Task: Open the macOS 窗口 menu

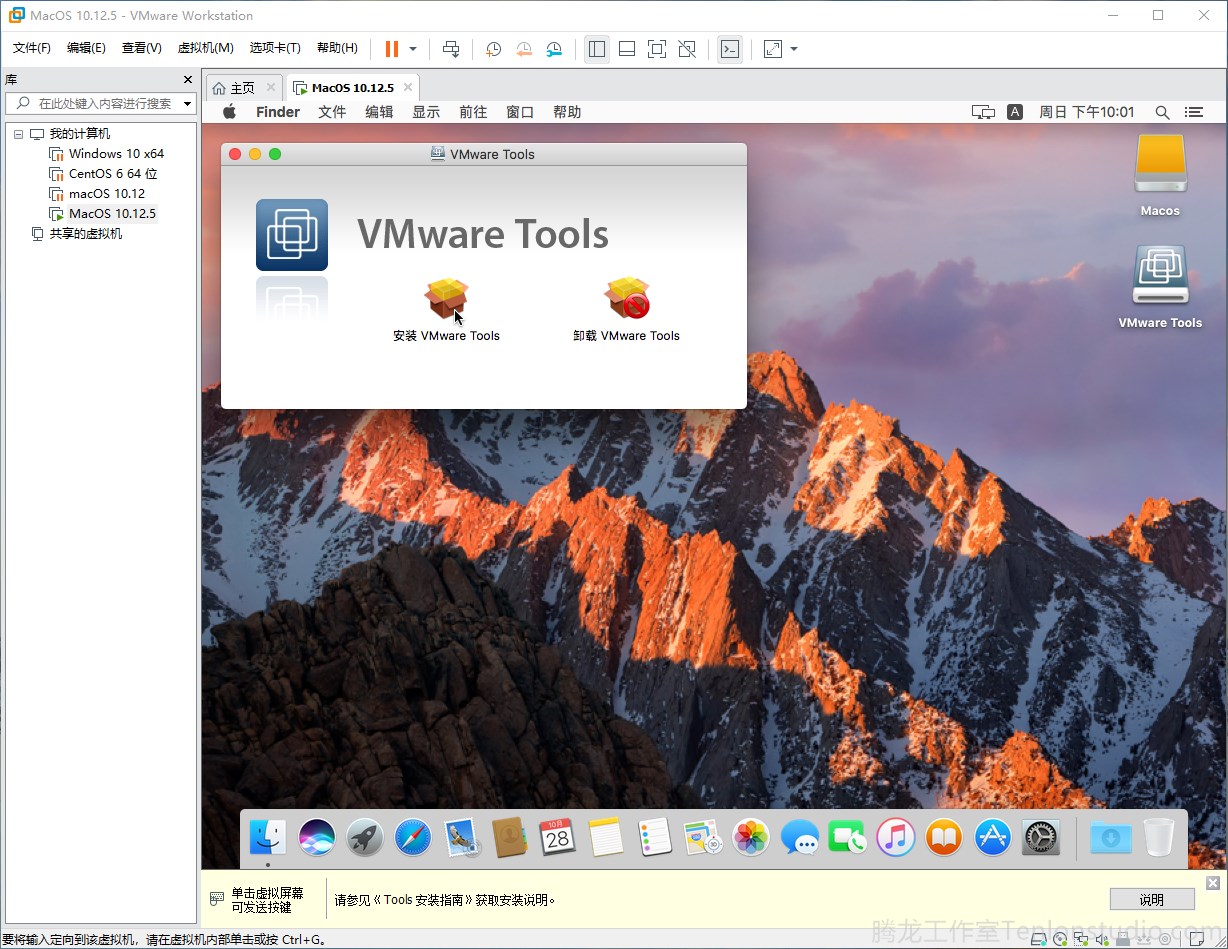Action: pyautogui.click(x=520, y=112)
